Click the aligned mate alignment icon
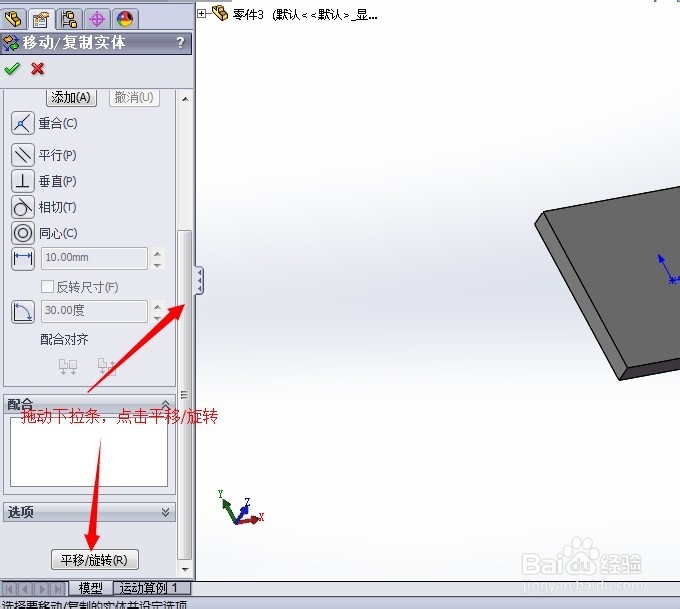 (x=68, y=367)
